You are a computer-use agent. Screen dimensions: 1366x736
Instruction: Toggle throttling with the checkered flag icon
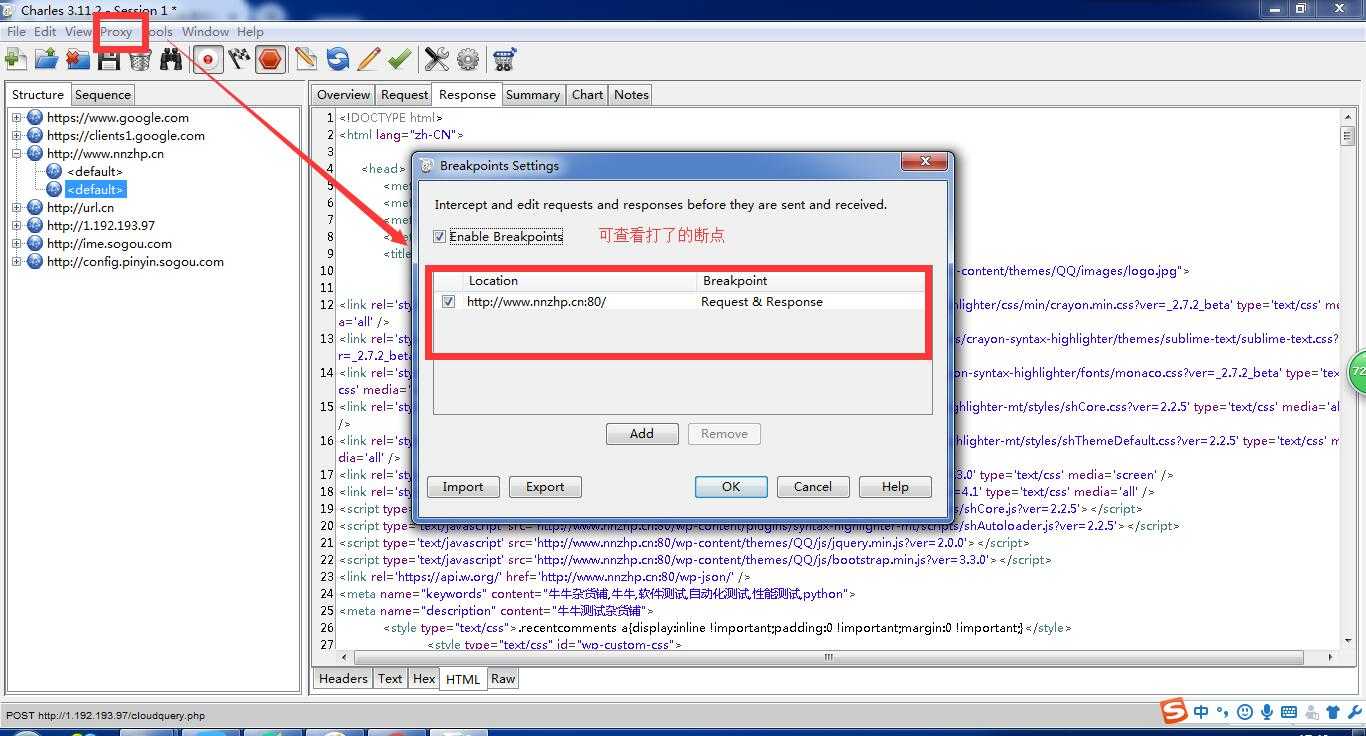coord(239,60)
